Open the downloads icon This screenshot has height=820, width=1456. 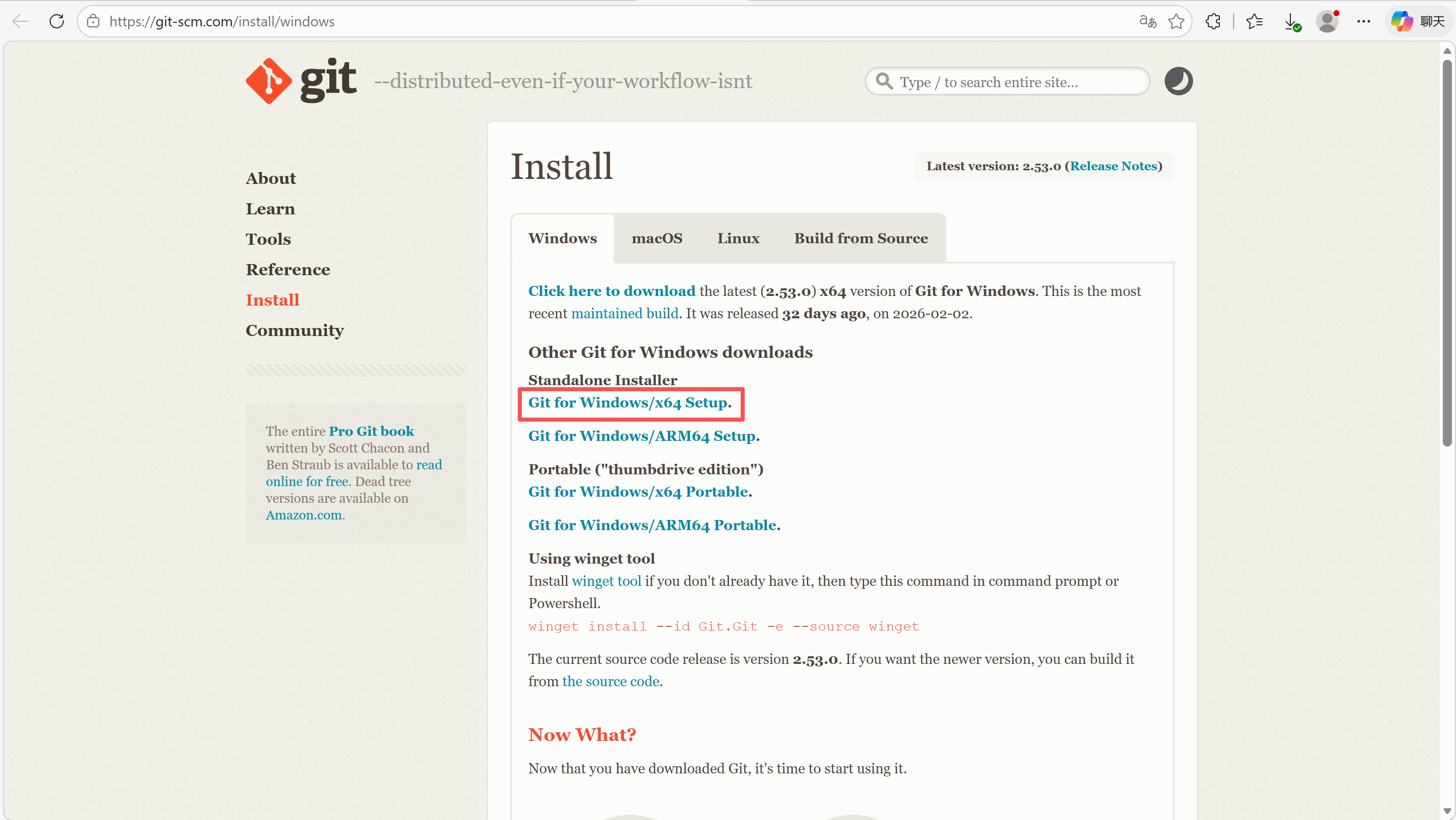click(1291, 21)
